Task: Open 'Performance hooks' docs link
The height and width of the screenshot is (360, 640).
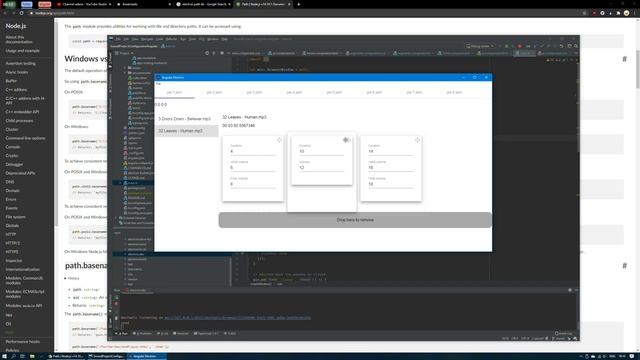Action: (x=22, y=341)
